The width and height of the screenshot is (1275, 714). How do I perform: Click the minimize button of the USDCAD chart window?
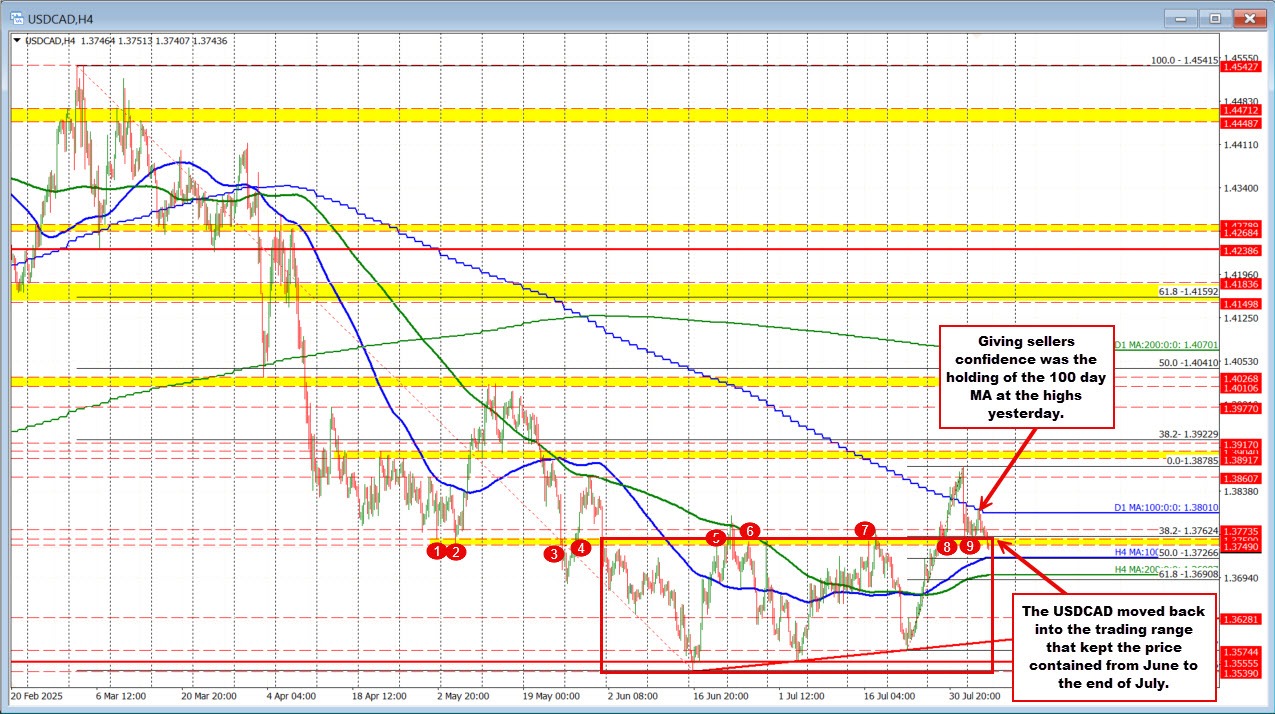click(1180, 17)
